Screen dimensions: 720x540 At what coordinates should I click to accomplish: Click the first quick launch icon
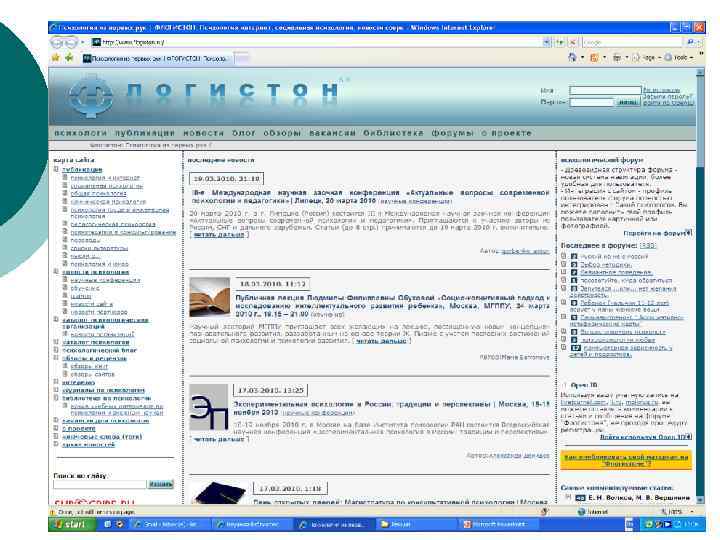pos(107,524)
